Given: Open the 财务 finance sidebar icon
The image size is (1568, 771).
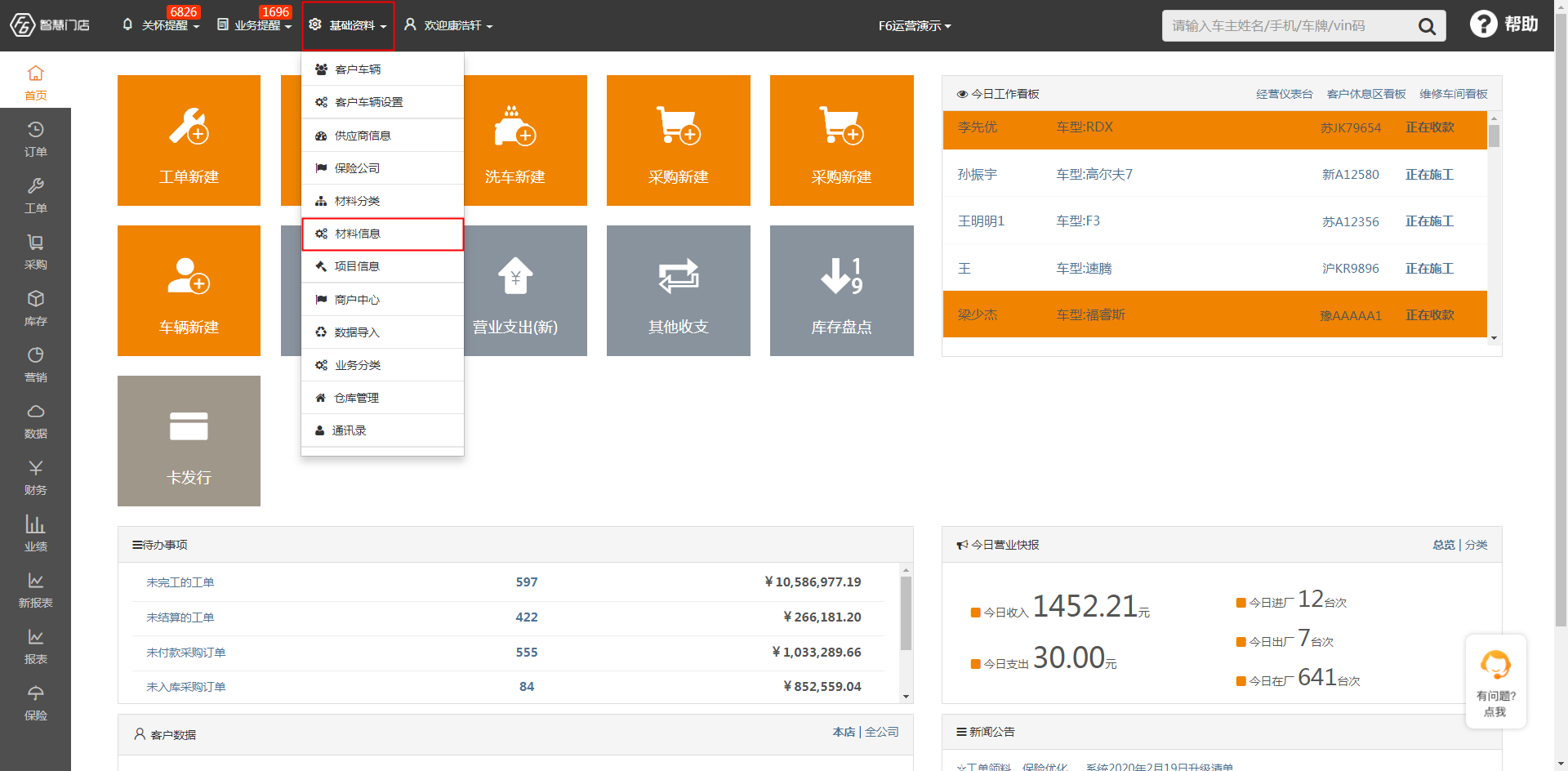Looking at the screenshot, I should tap(35, 477).
